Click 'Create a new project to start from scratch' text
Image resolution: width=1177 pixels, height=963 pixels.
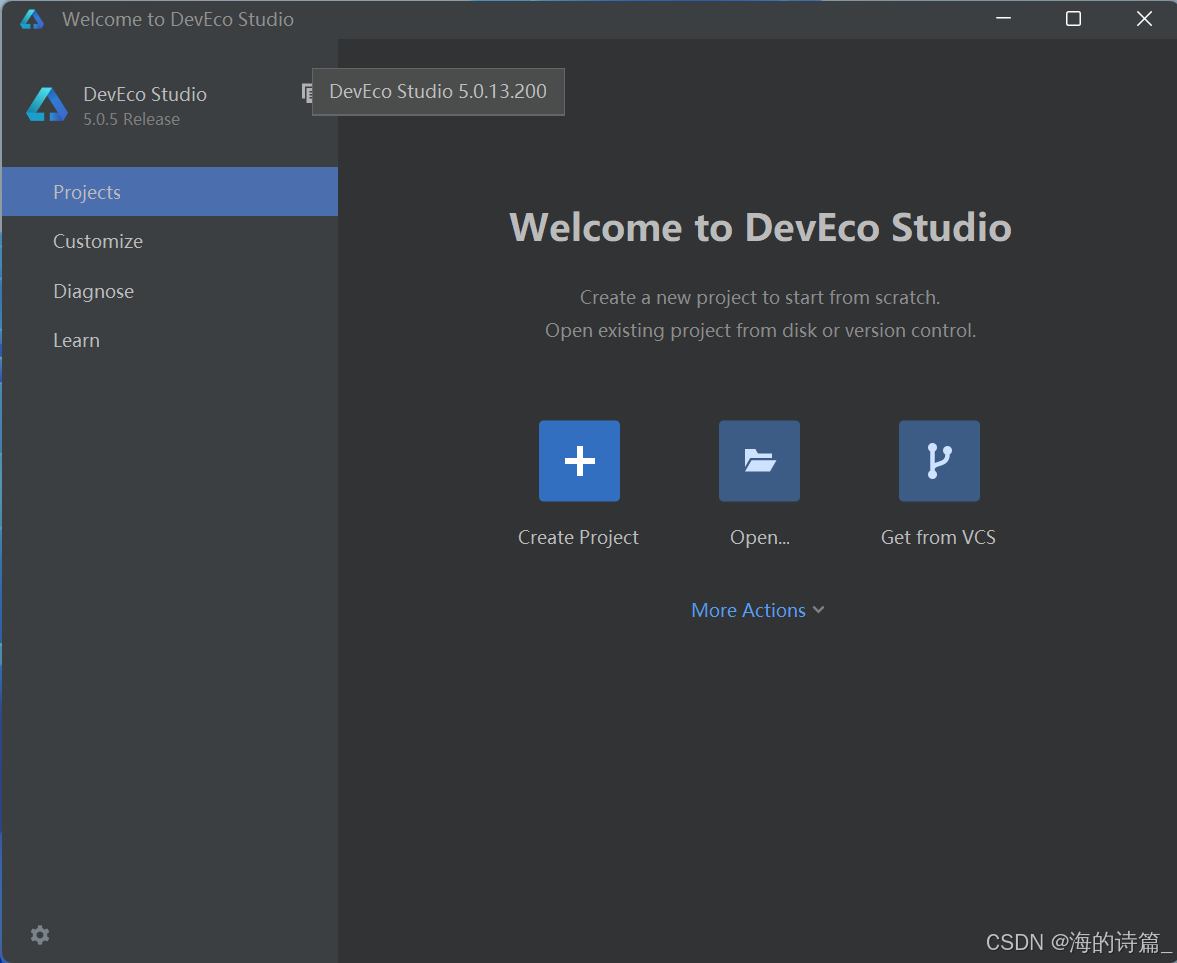coord(760,297)
